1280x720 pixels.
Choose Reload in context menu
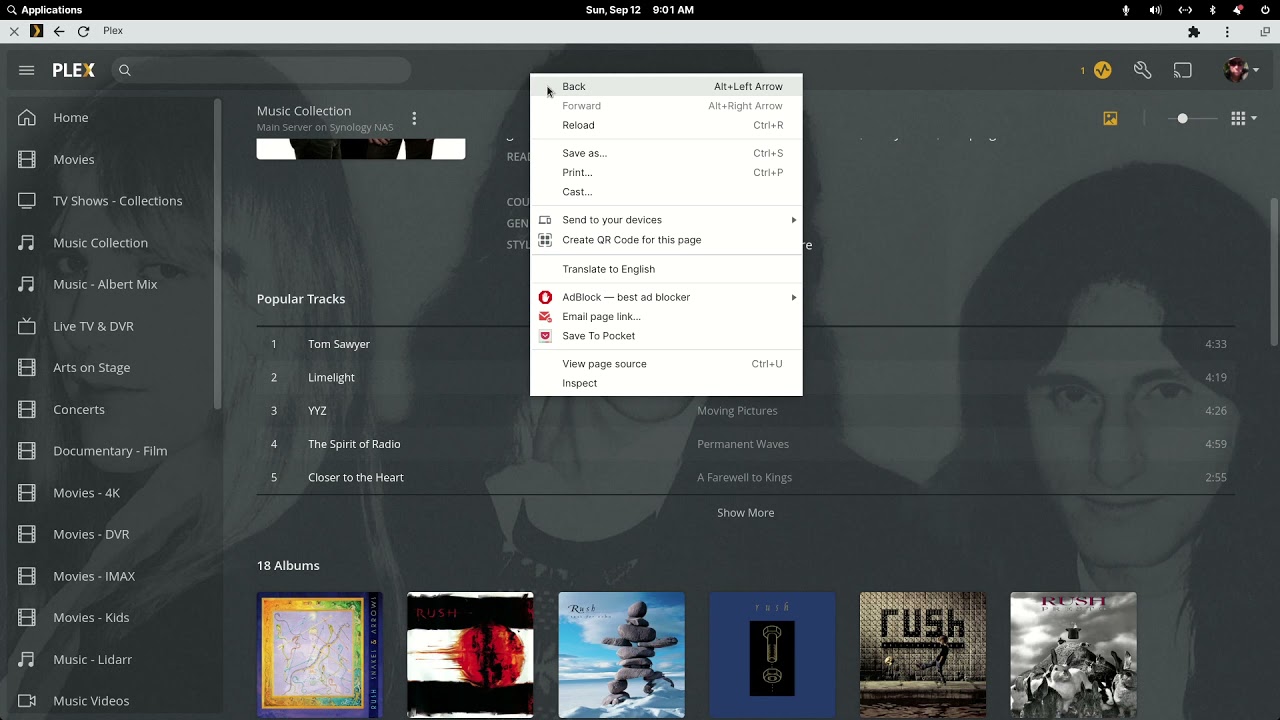coord(666,125)
